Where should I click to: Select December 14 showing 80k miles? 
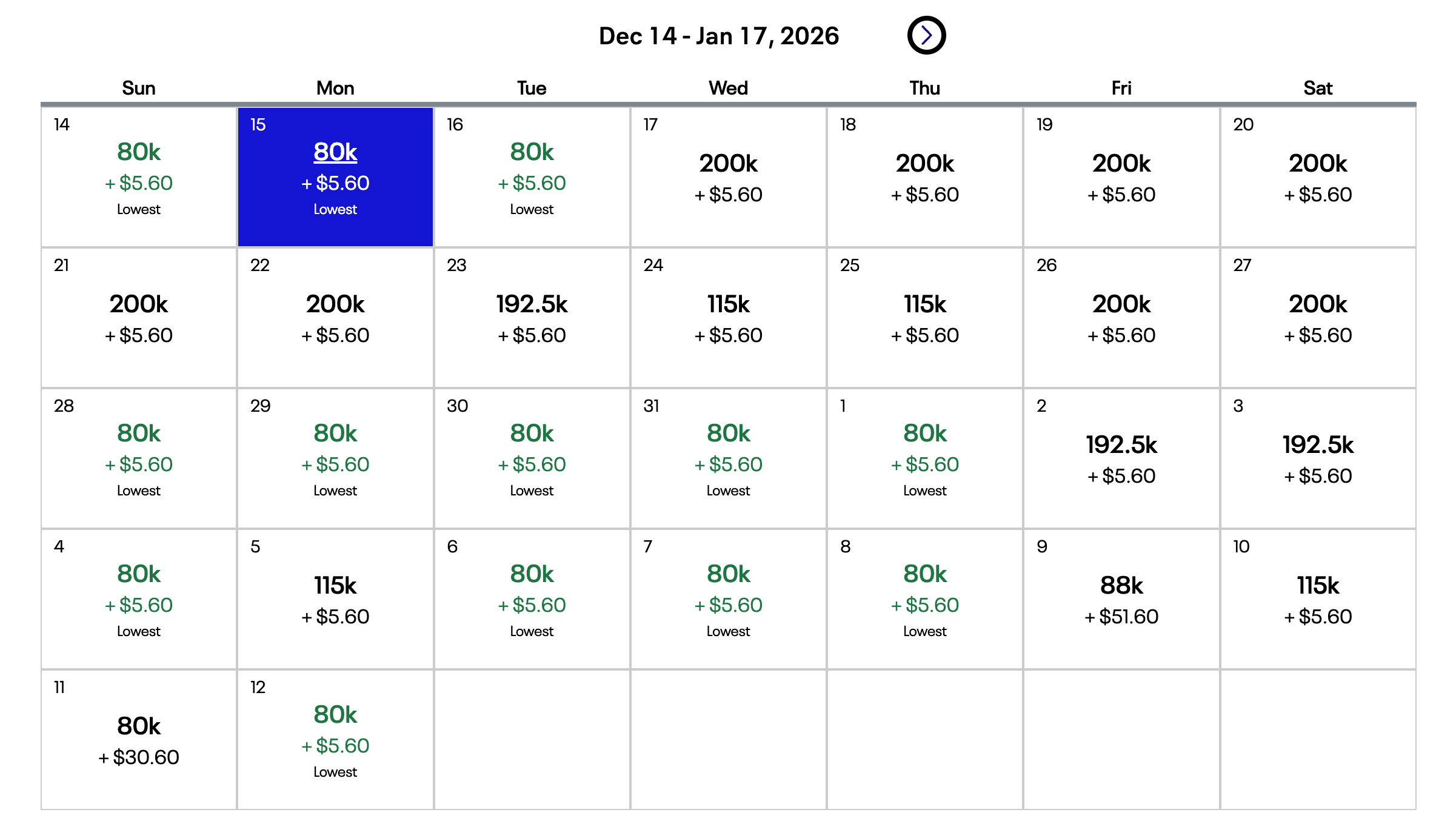click(138, 177)
